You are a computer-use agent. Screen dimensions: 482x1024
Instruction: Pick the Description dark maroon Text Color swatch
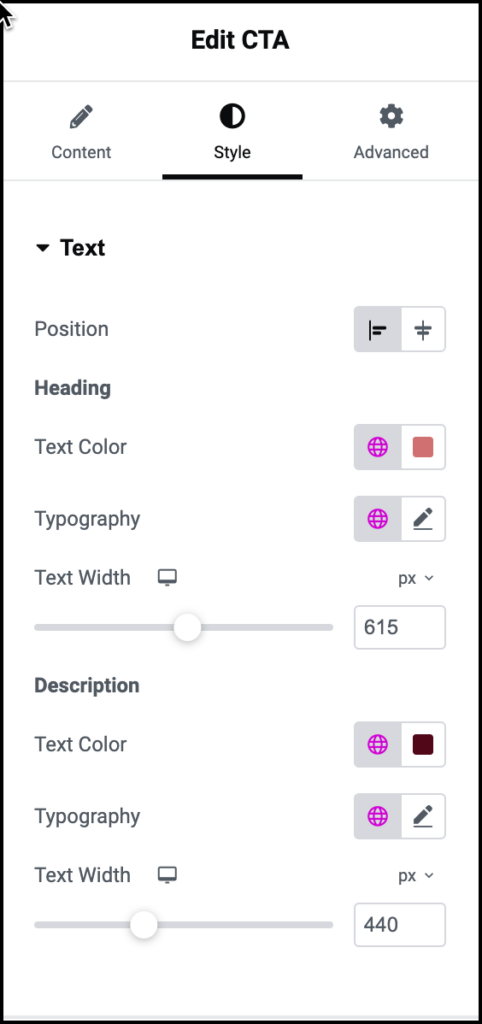pyautogui.click(x=423, y=744)
